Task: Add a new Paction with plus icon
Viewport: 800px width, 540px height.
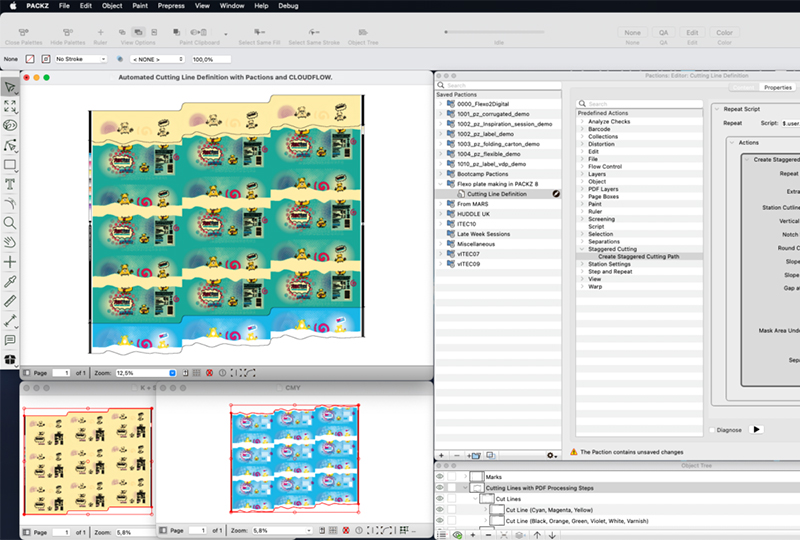Action: coord(441,455)
